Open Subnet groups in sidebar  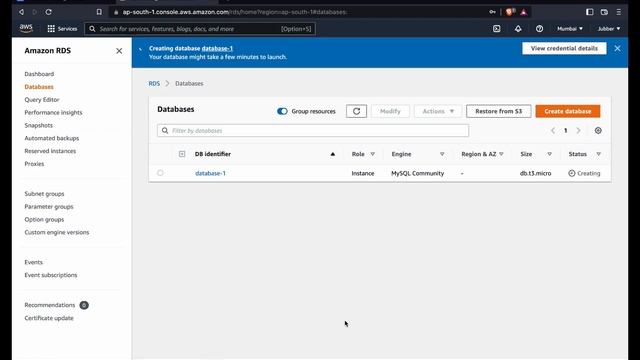click(x=44, y=193)
